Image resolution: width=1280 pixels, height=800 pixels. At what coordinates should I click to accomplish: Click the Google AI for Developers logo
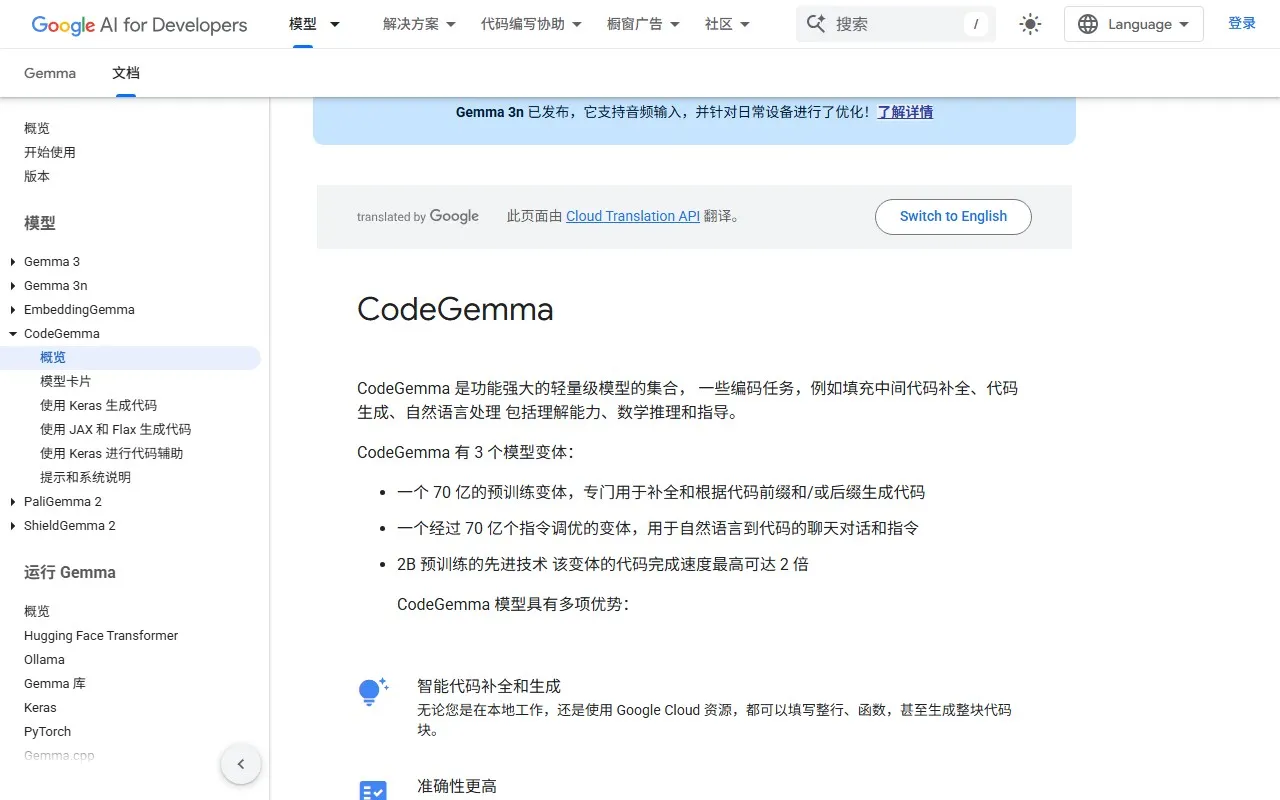pos(139,24)
